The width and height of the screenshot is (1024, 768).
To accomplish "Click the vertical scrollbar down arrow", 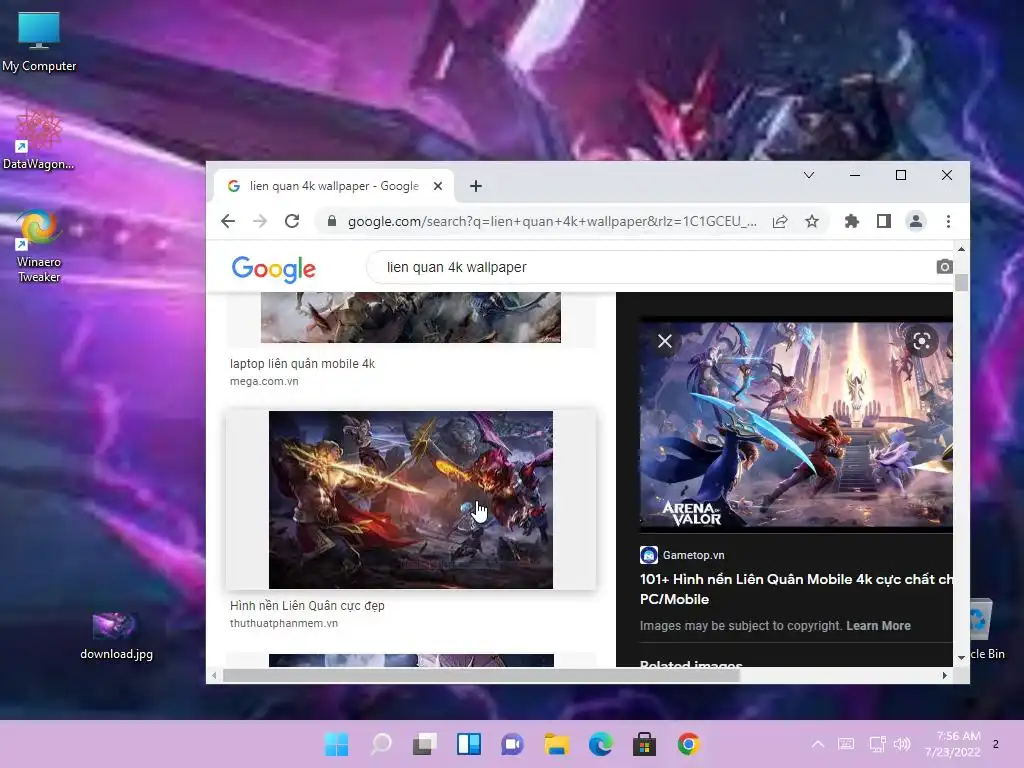I will click(961, 658).
